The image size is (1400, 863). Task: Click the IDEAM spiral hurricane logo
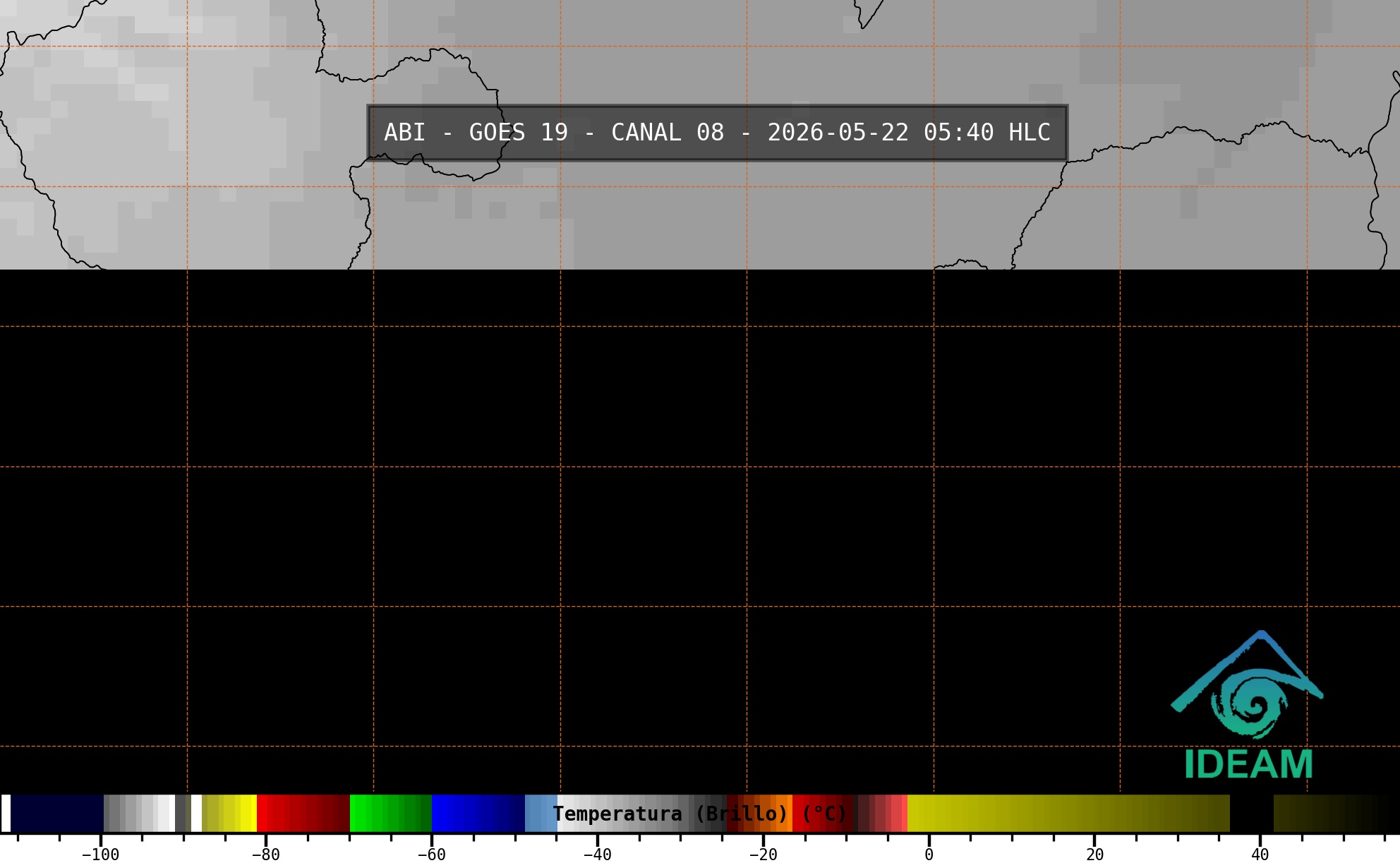pos(1248,684)
